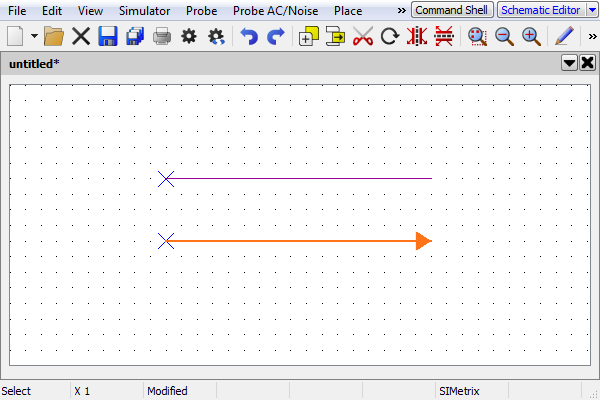The width and height of the screenshot is (600, 400).
Task: Undo the last action
Action: point(249,37)
